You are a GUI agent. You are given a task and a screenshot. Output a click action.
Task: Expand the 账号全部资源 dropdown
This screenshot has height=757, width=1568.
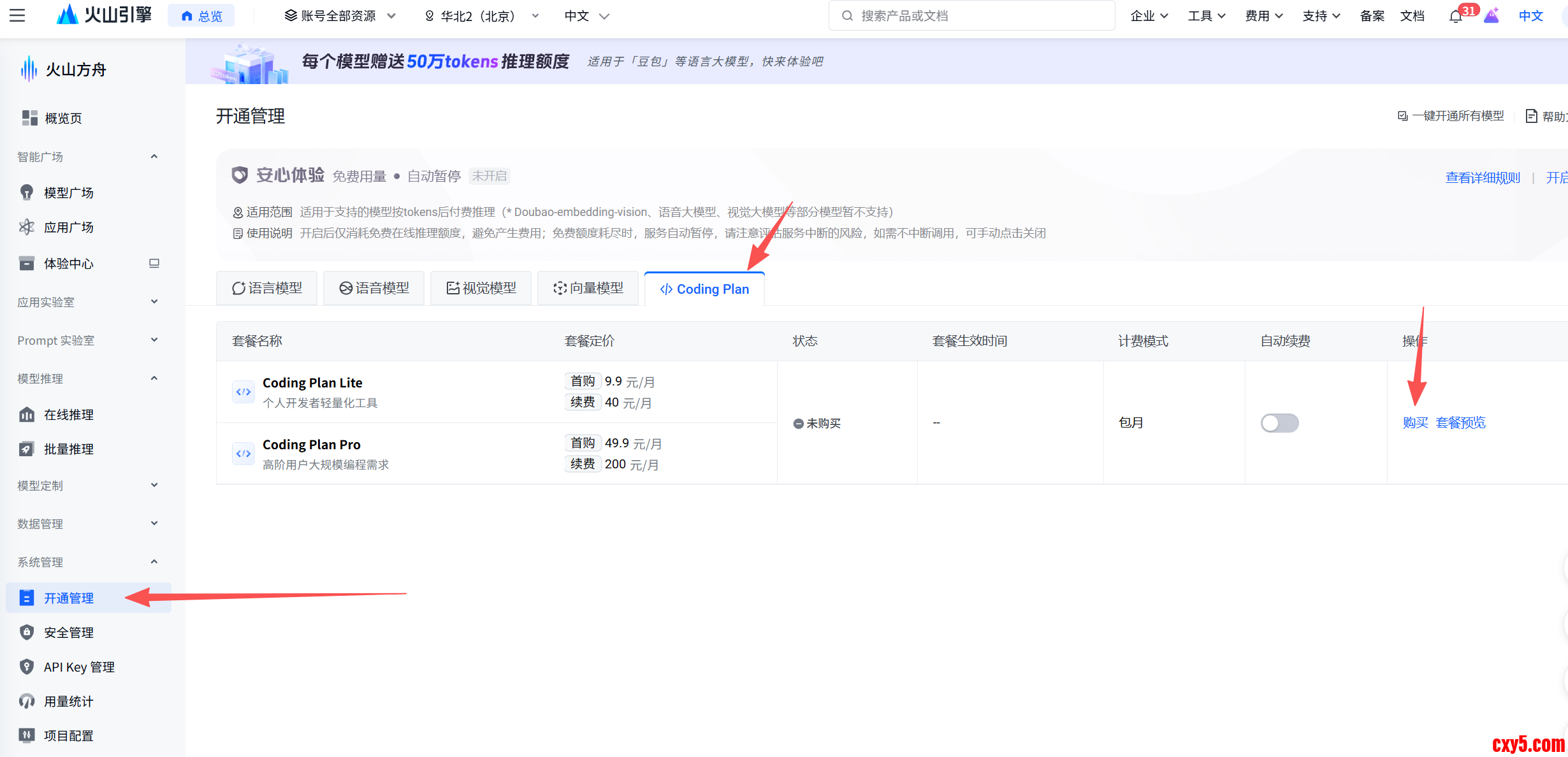coord(340,16)
